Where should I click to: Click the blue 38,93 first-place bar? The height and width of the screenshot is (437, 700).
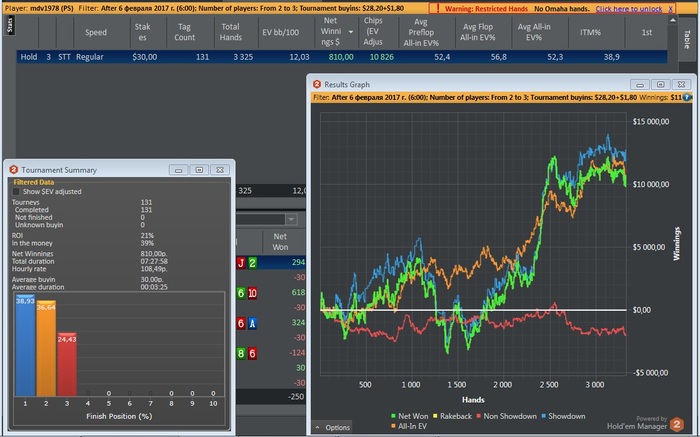click(x=25, y=345)
